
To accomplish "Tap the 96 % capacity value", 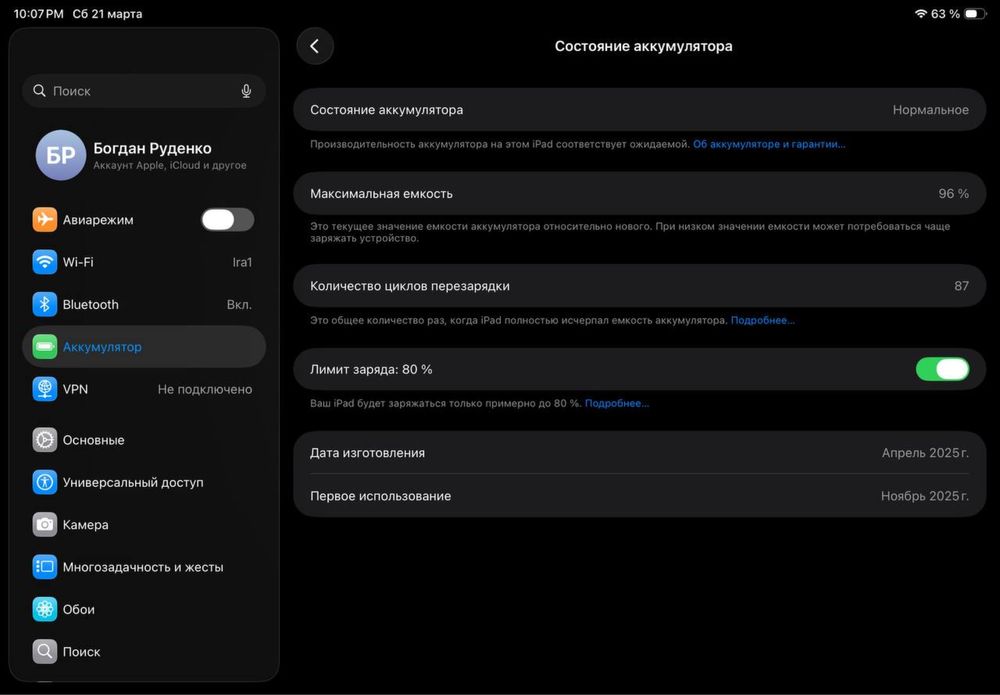I will pos(953,193).
